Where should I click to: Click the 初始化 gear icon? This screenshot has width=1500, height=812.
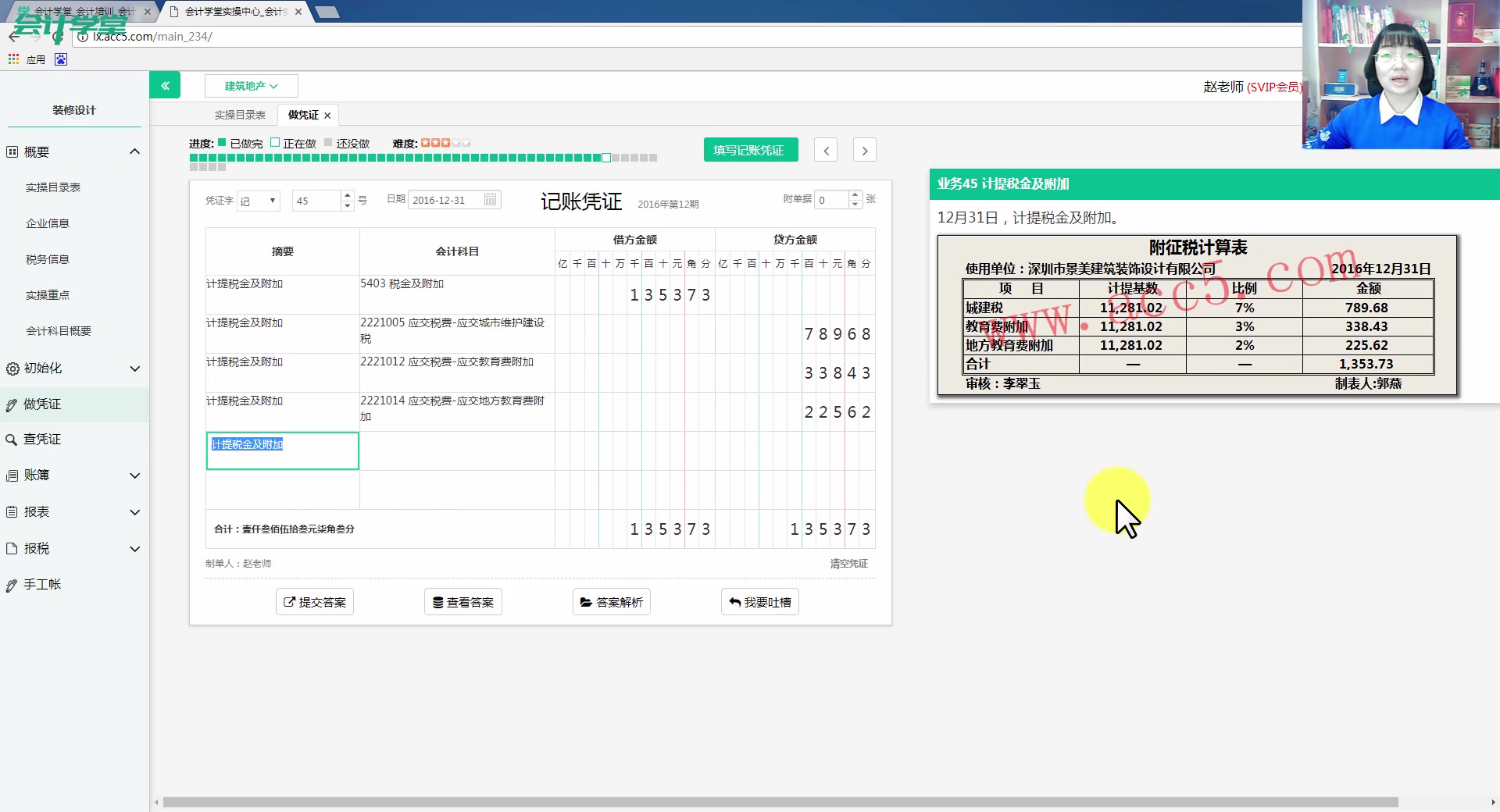pyautogui.click(x=11, y=369)
